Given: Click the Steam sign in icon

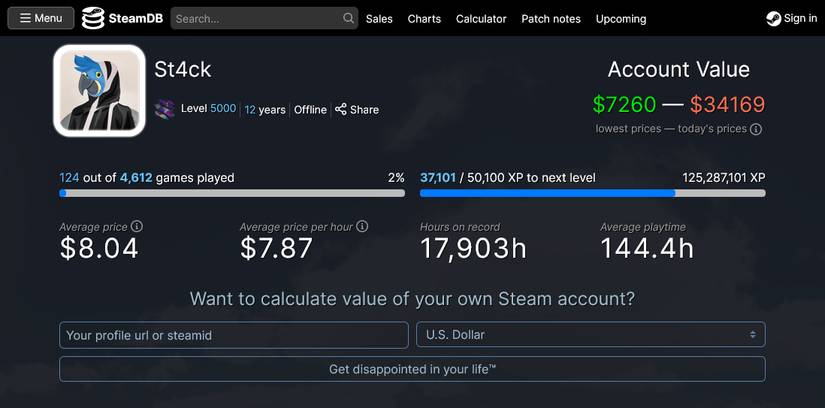Looking at the screenshot, I should (x=773, y=18).
